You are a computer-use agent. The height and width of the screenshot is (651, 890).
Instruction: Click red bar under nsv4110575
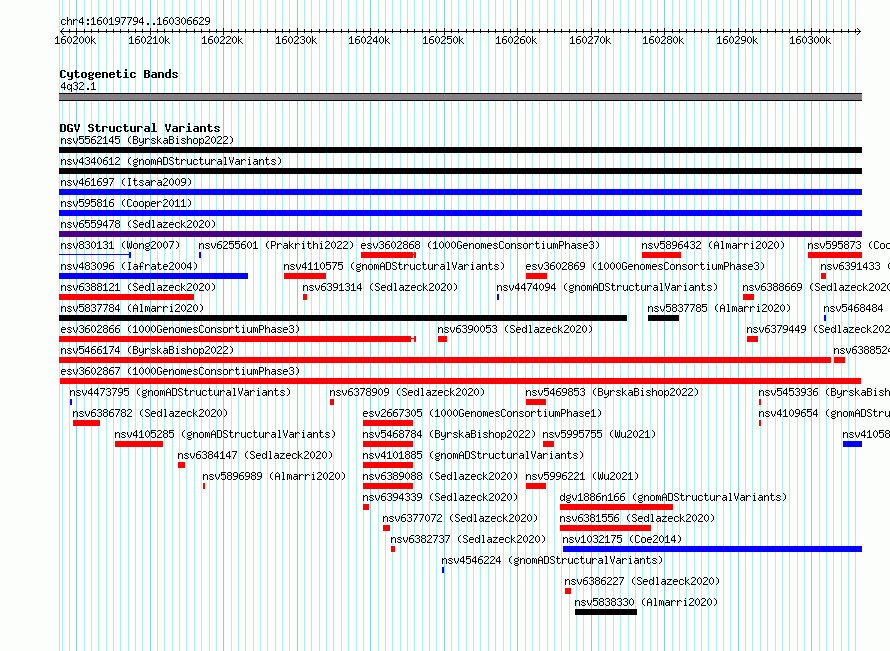tap(305, 276)
